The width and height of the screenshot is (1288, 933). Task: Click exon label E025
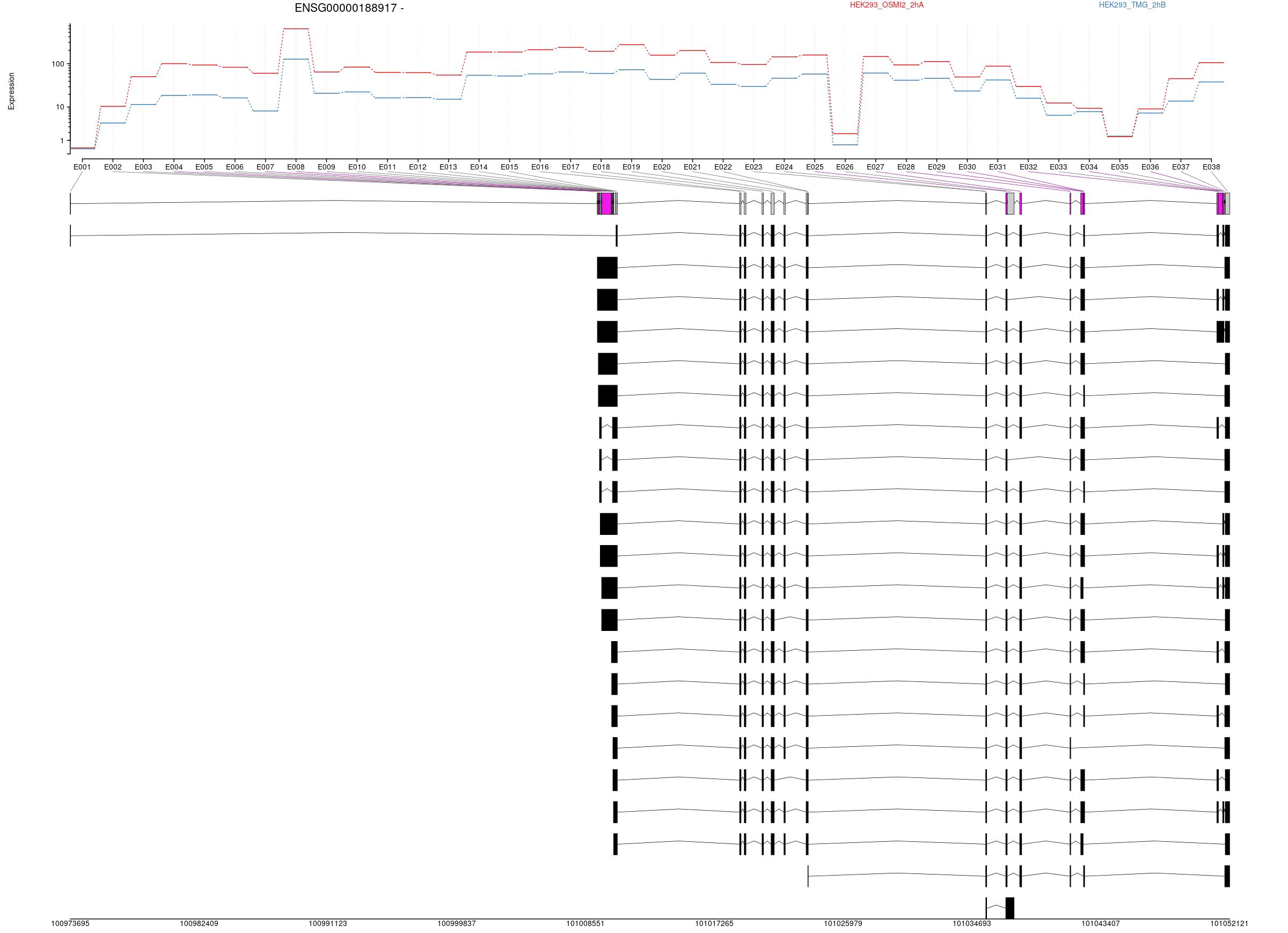pyautogui.click(x=814, y=167)
